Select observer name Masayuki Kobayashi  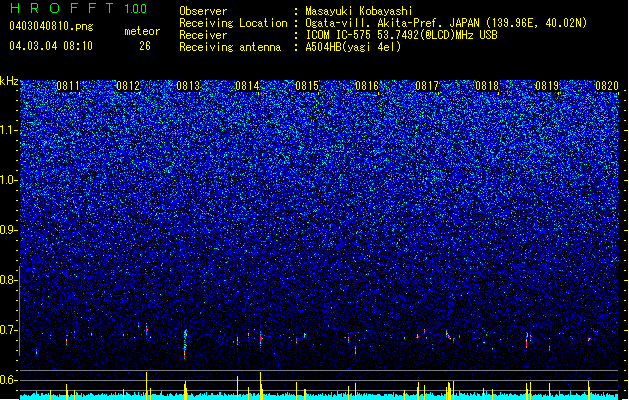tap(359, 11)
